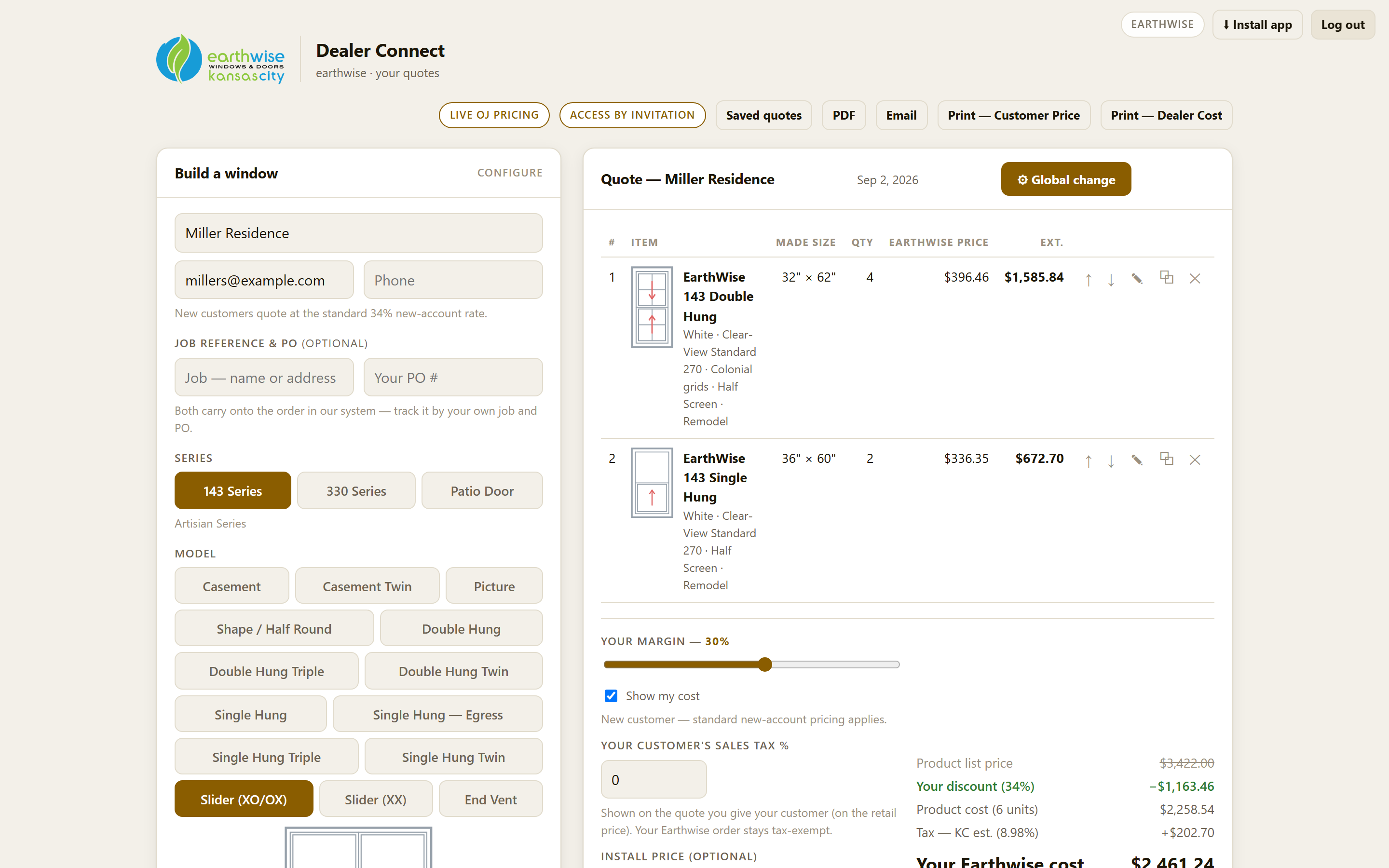Viewport: 1389px width, 868px height.
Task: Select the Patio Door series
Action: click(x=482, y=491)
